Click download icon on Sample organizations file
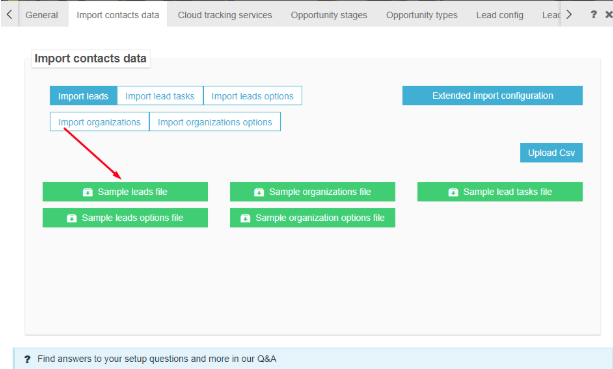 click(259, 192)
